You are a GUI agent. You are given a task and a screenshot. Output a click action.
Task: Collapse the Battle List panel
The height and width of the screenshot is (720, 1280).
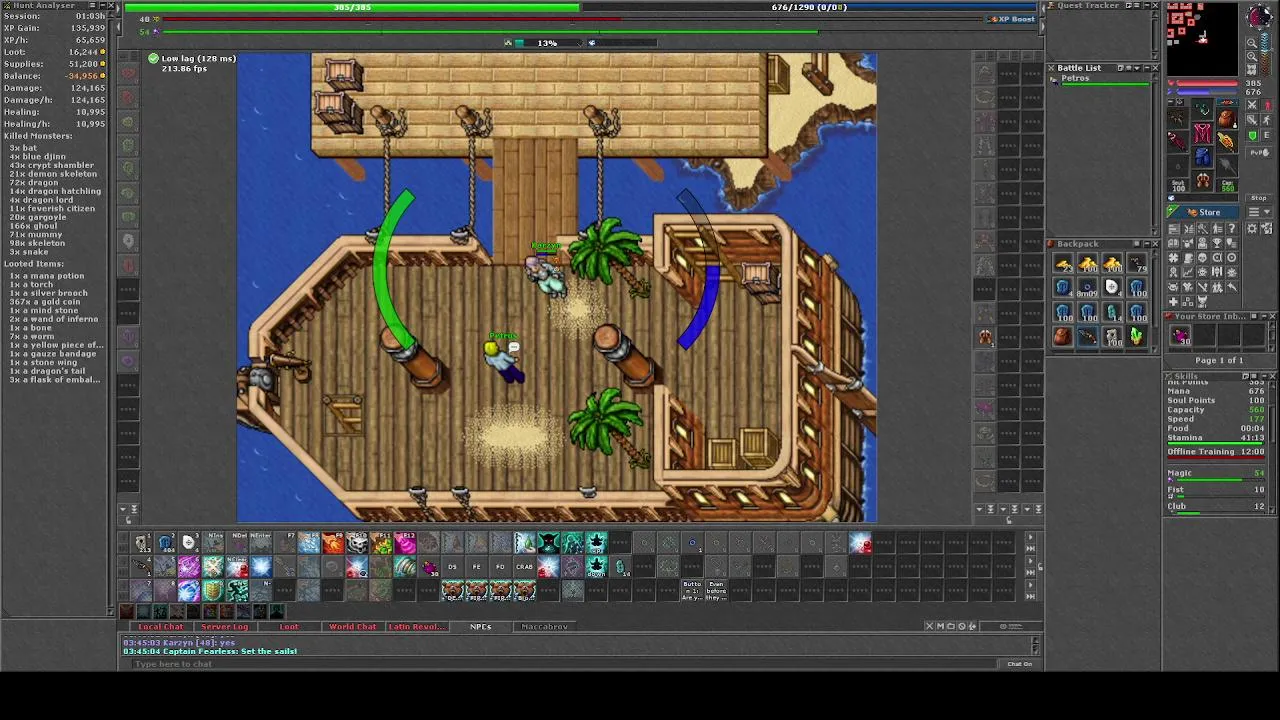click(x=1146, y=68)
